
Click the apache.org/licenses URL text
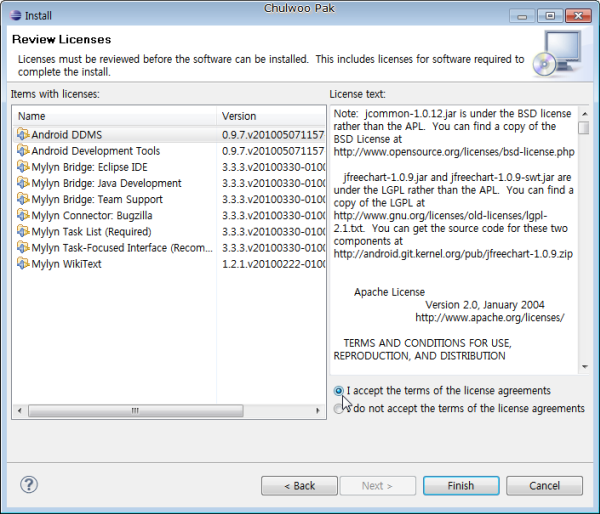click(x=490, y=318)
